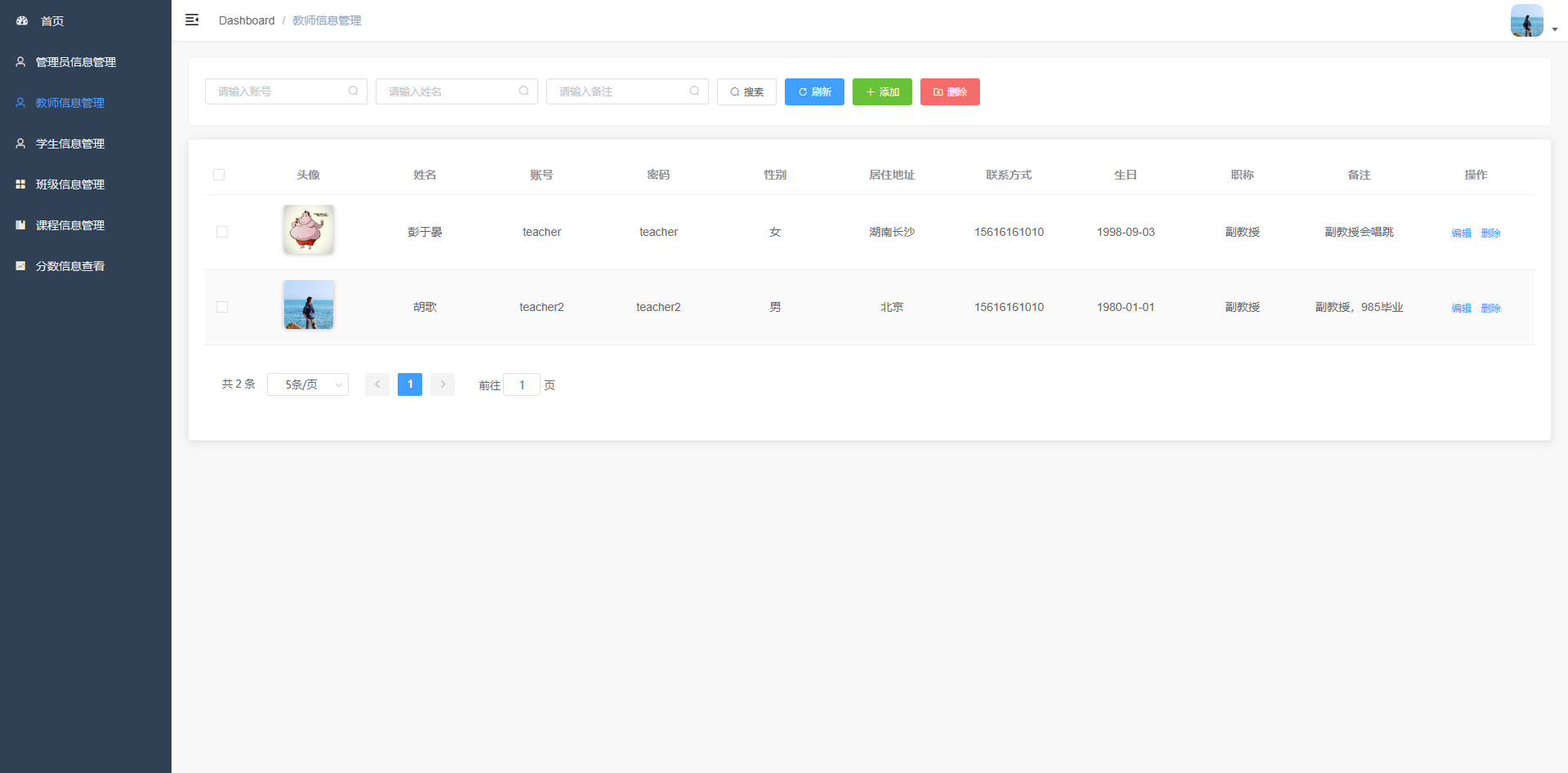Toggle the select-all checkbox in the table header
Image resolution: width=1568 pixels, height=773 pixels.
coord(219,175)
